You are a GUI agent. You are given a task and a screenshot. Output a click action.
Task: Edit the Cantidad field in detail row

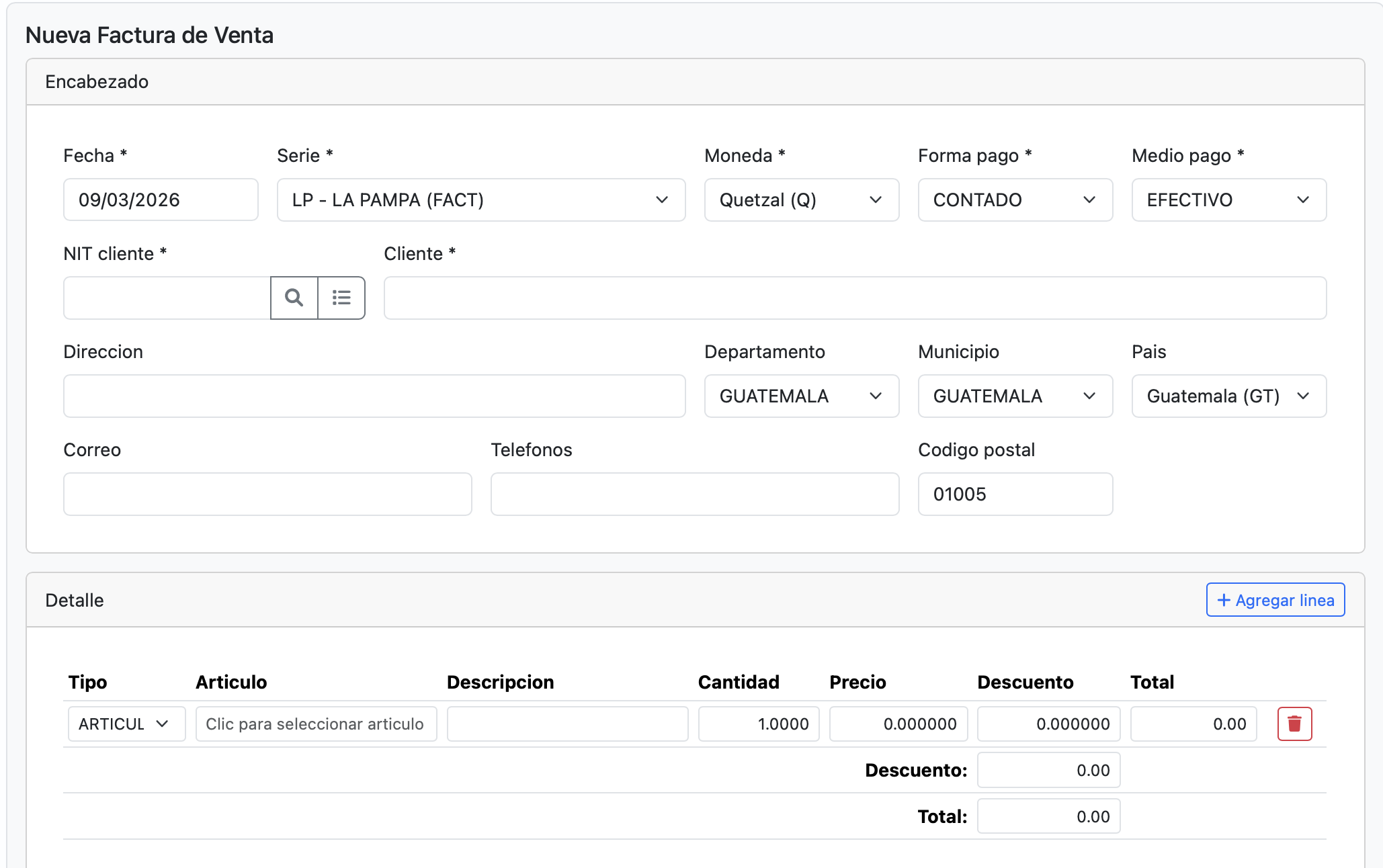[758, 724]
